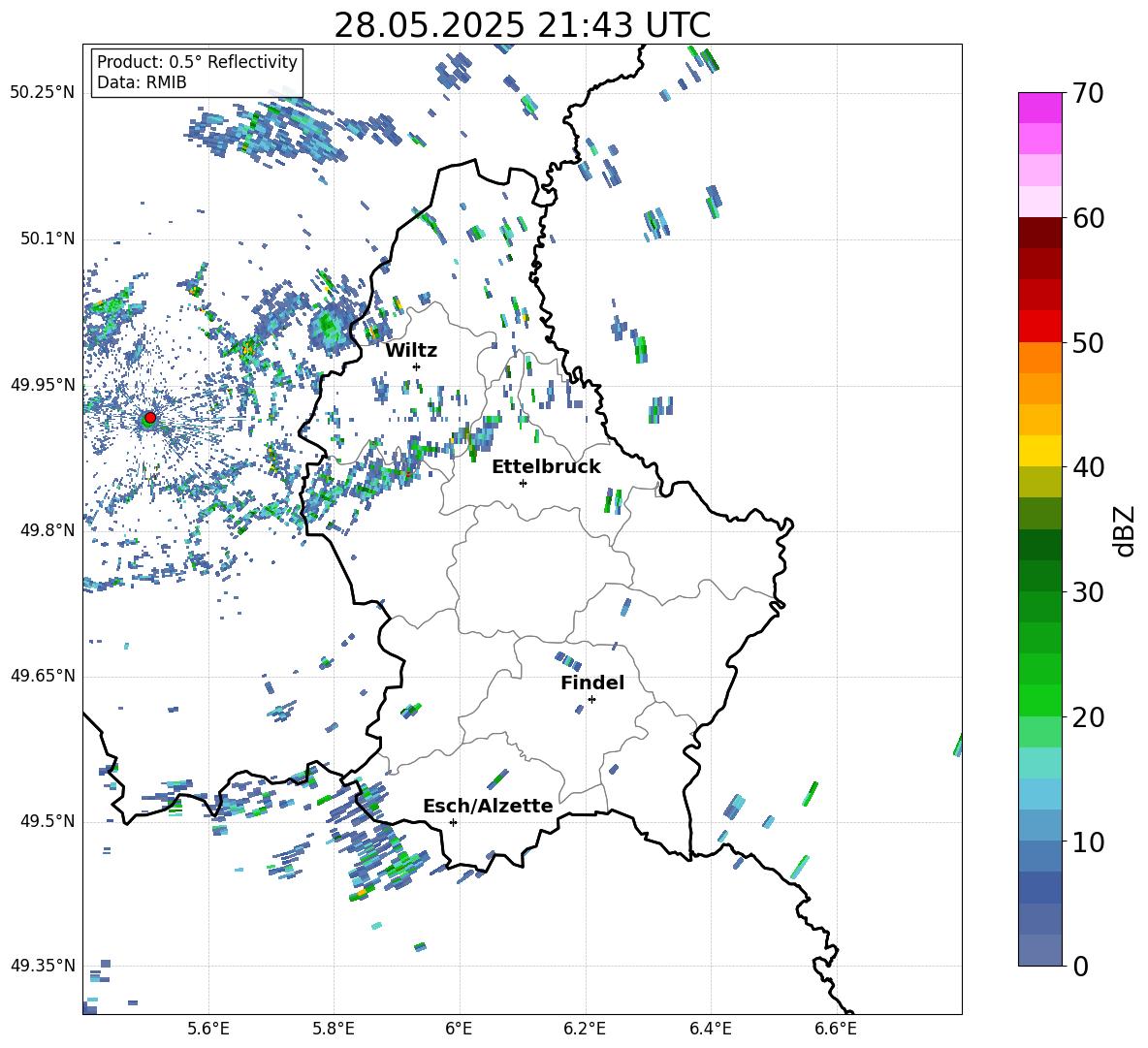1148x1048 pixels.
Task: Click the bright green swatch beside 20
Action: coord(1039,700)
